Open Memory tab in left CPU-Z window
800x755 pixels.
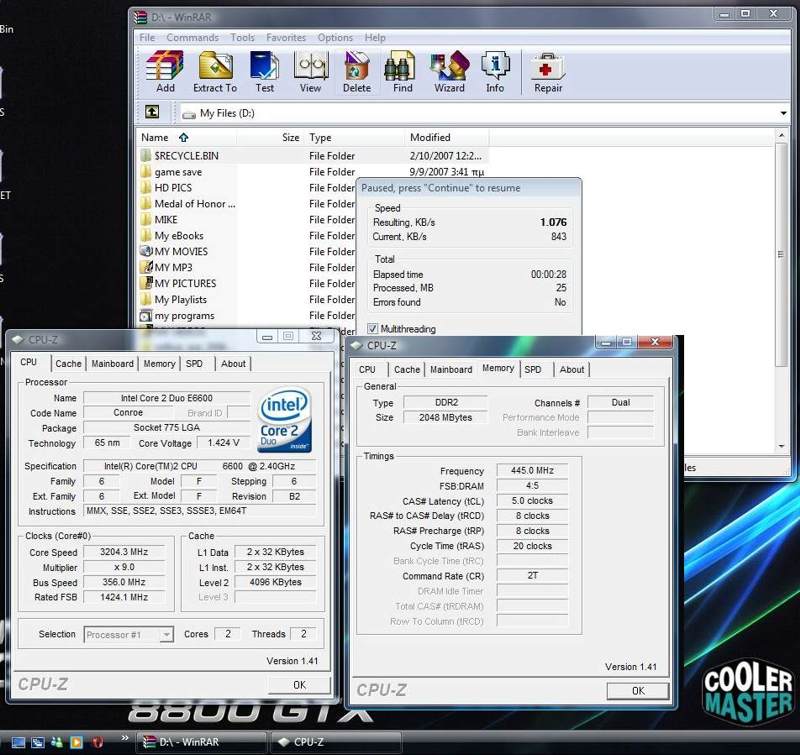click(x=159, y=363)
